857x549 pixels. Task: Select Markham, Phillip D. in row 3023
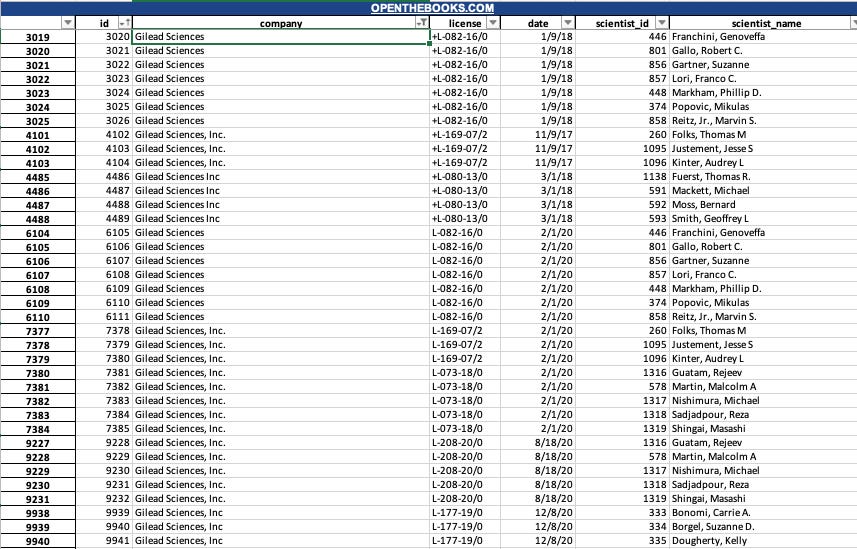[763, 92]
